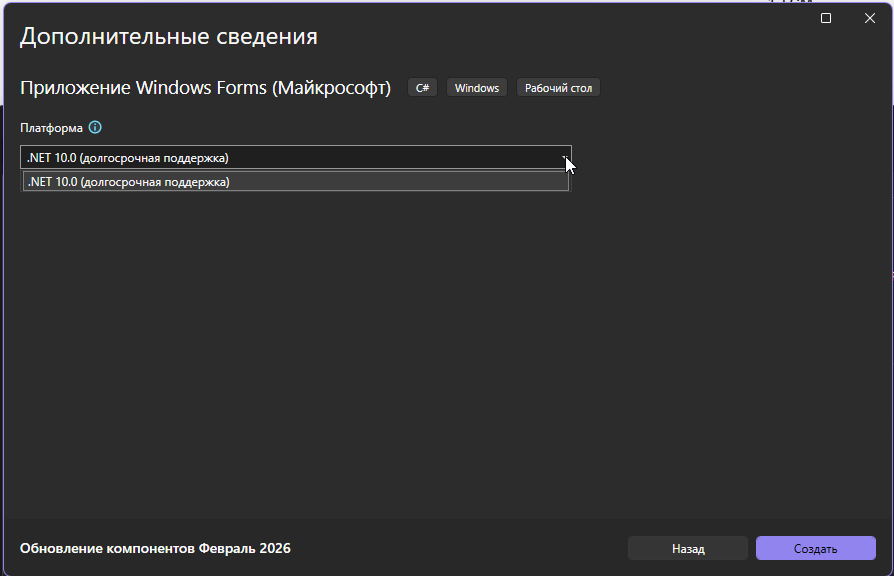The width and height of the screenshot is (894, 576).
Task: Click the Дополнительные сведения heading
Action: click(169, 36)
